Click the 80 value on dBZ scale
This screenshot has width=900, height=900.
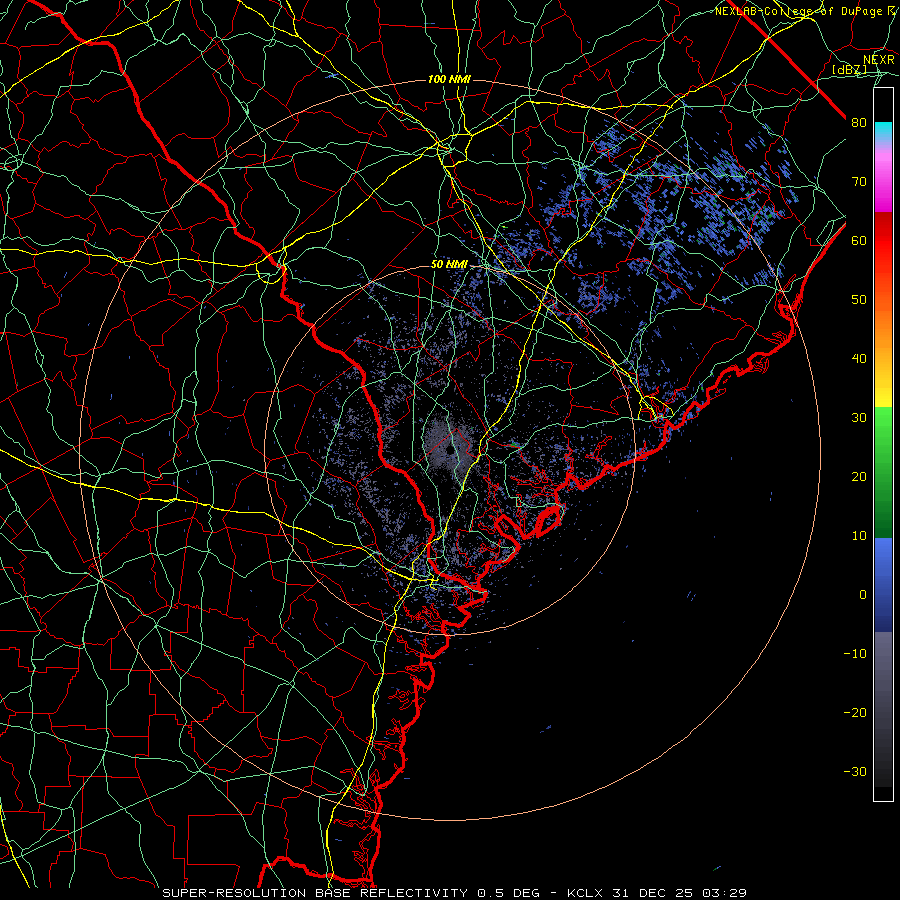coord(859,123)
